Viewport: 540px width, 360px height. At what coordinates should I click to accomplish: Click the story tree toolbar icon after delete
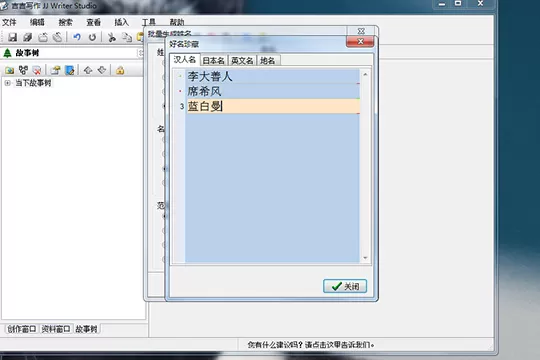point(55,71)
